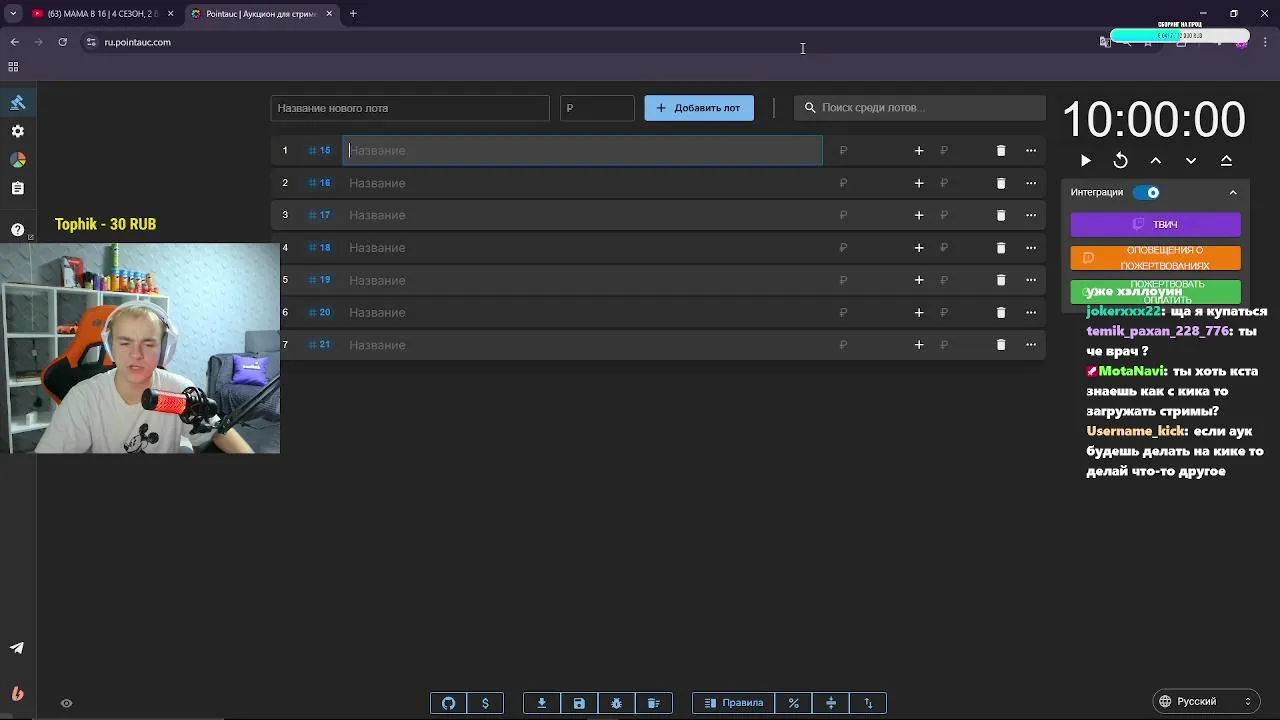Toggle the Интеграции switch

[x=1147, y=192]
